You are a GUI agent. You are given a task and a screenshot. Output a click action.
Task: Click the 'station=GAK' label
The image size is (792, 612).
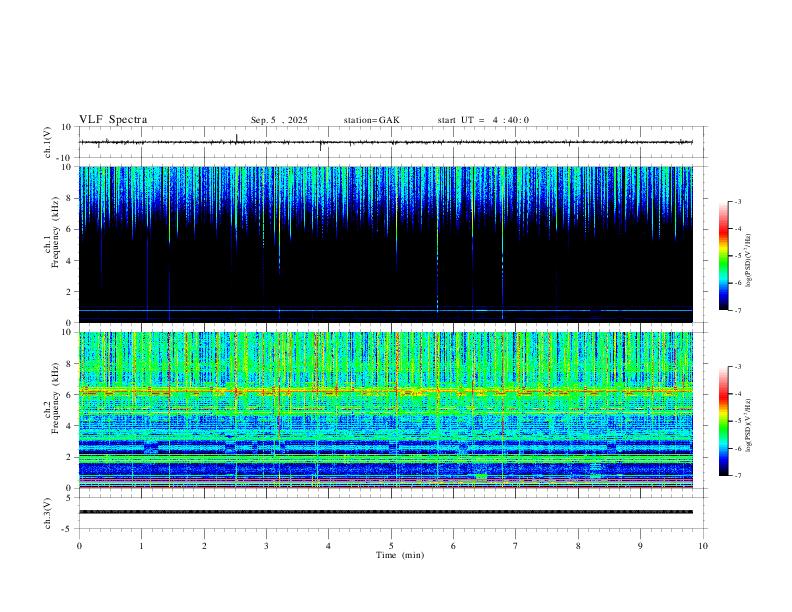[x=371, y=120]
